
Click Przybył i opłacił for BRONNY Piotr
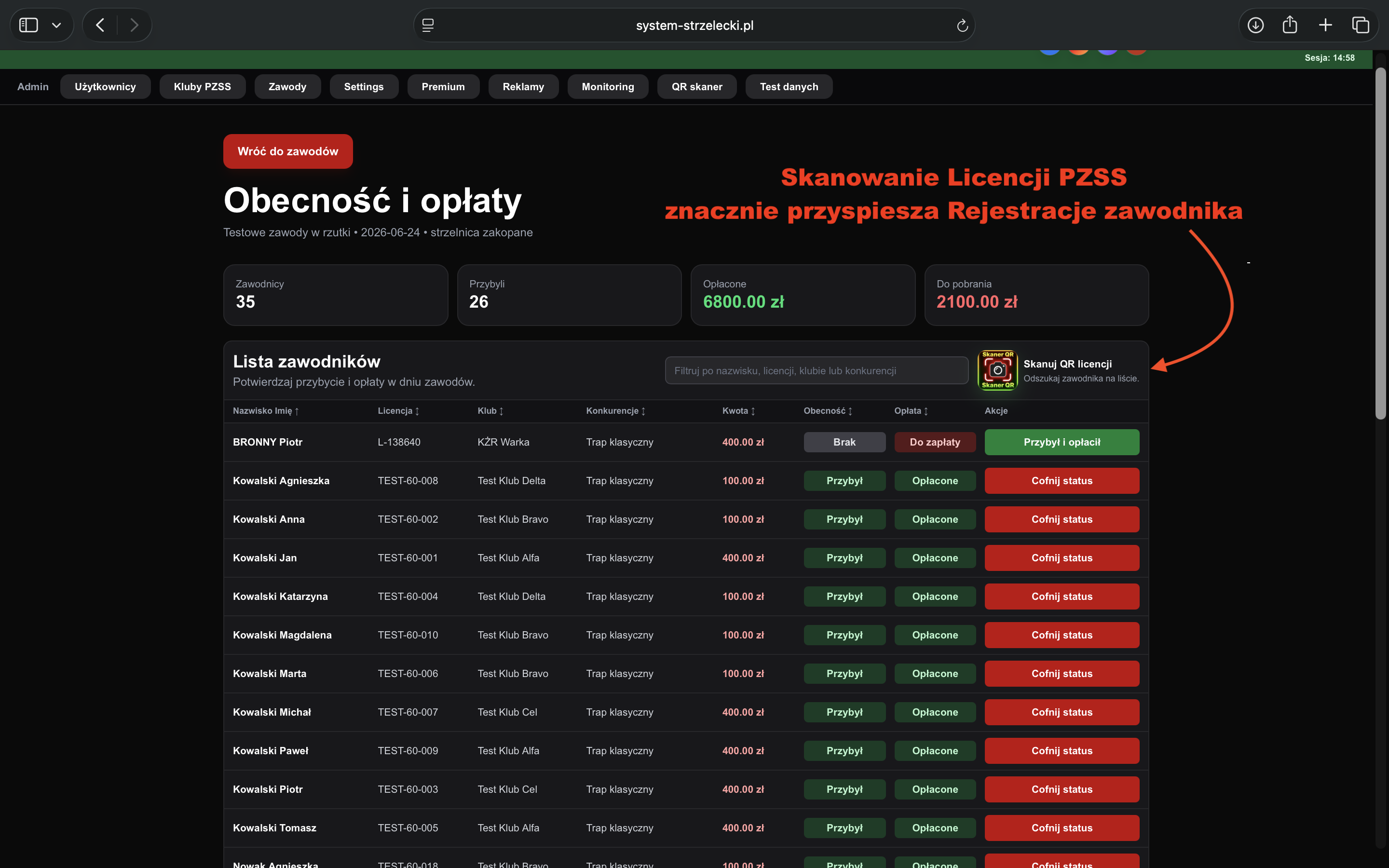1062,442
